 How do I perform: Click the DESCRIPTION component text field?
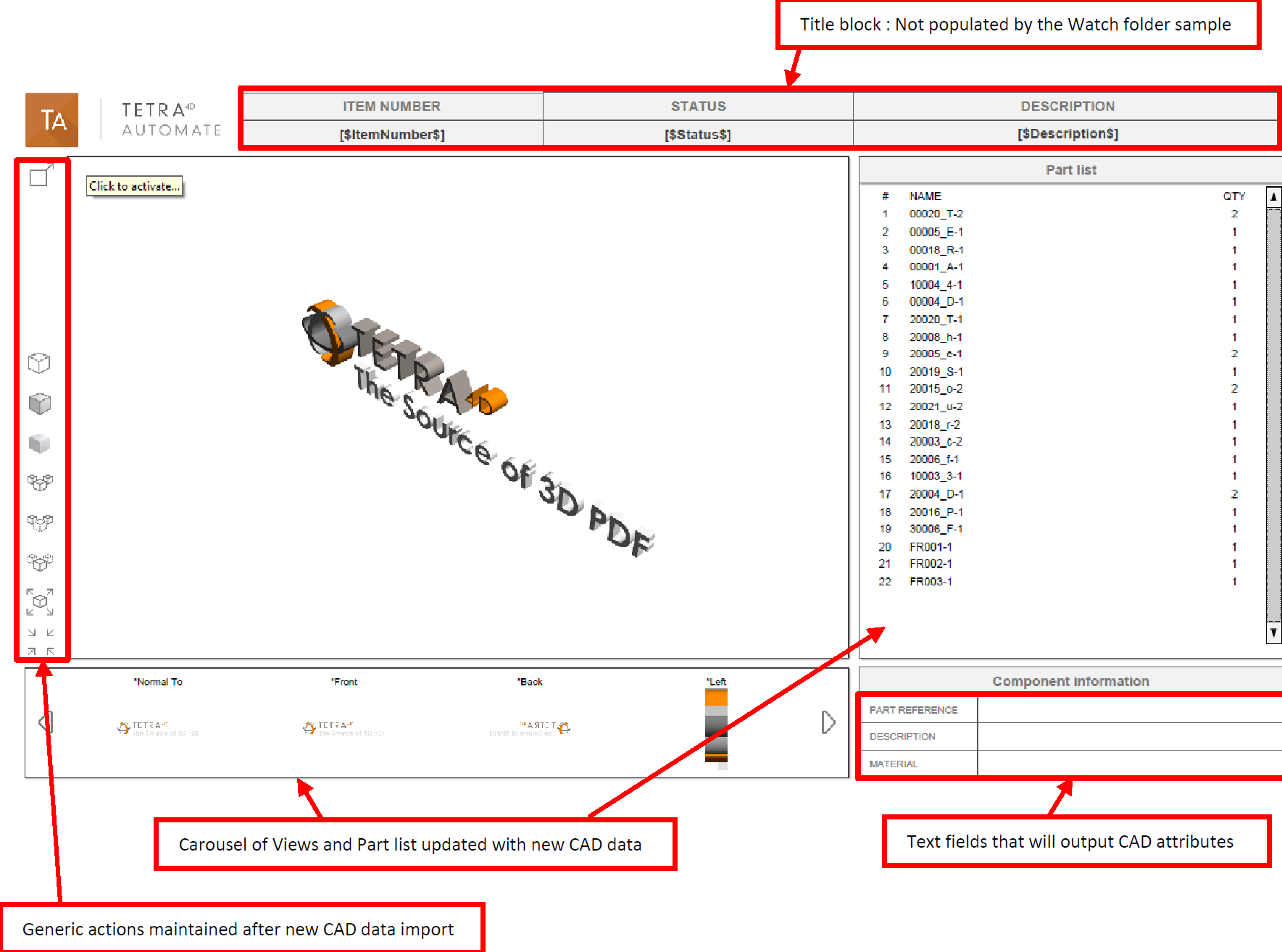pos(1129,737)
